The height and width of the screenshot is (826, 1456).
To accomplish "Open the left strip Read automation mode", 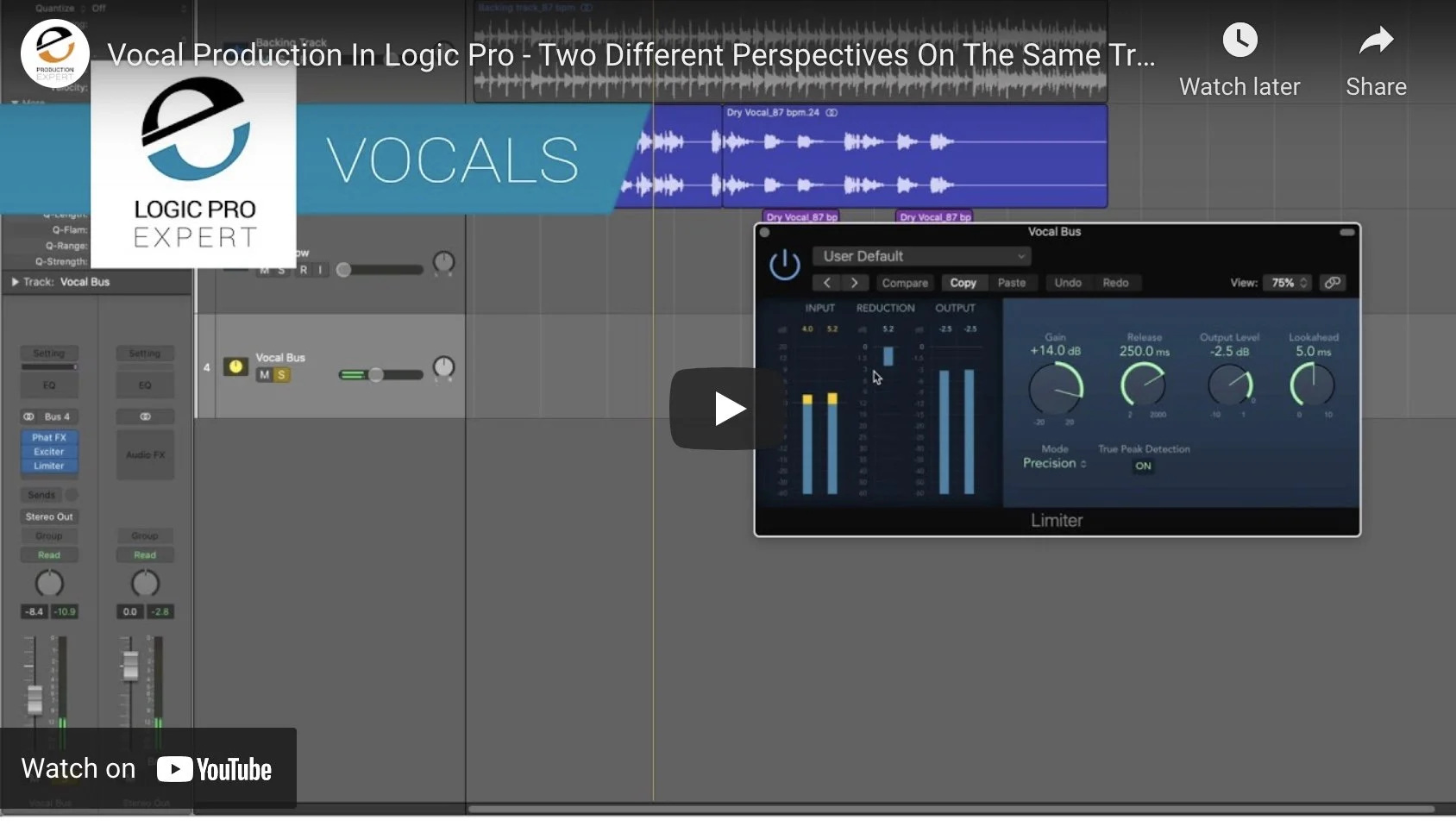I will click(49, 555).
